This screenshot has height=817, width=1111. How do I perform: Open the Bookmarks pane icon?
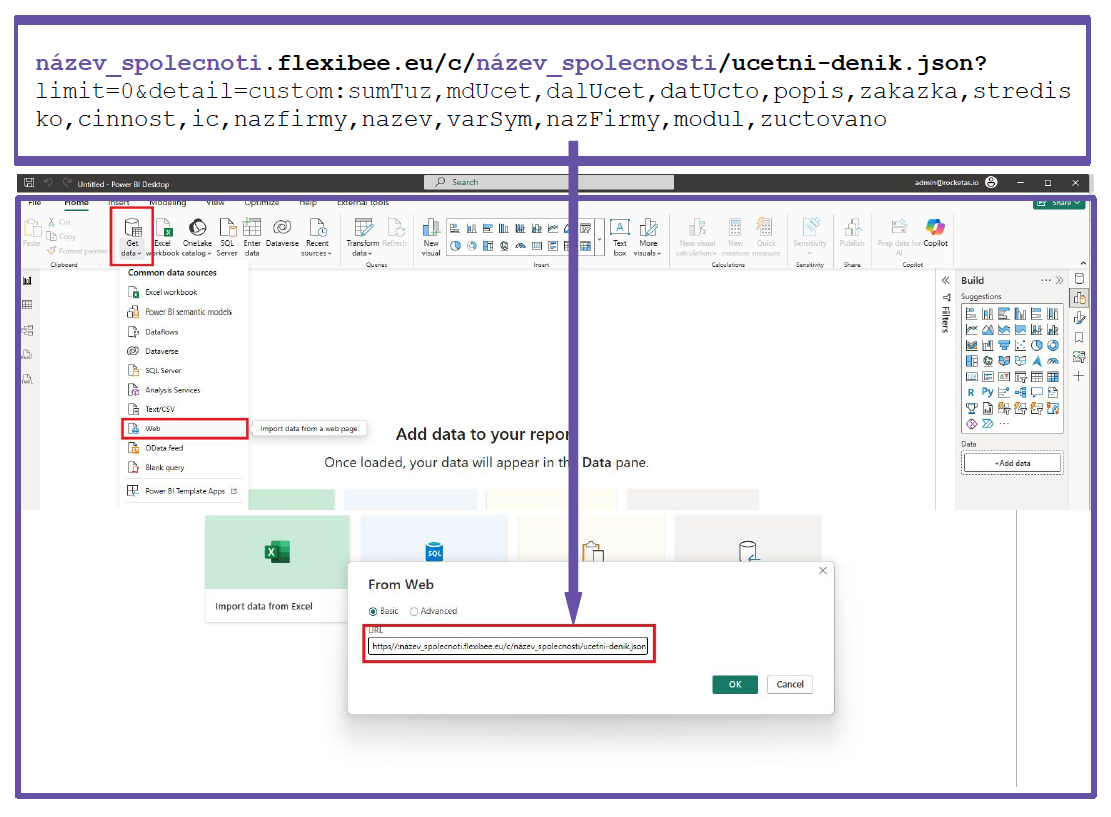(1079, 338)
